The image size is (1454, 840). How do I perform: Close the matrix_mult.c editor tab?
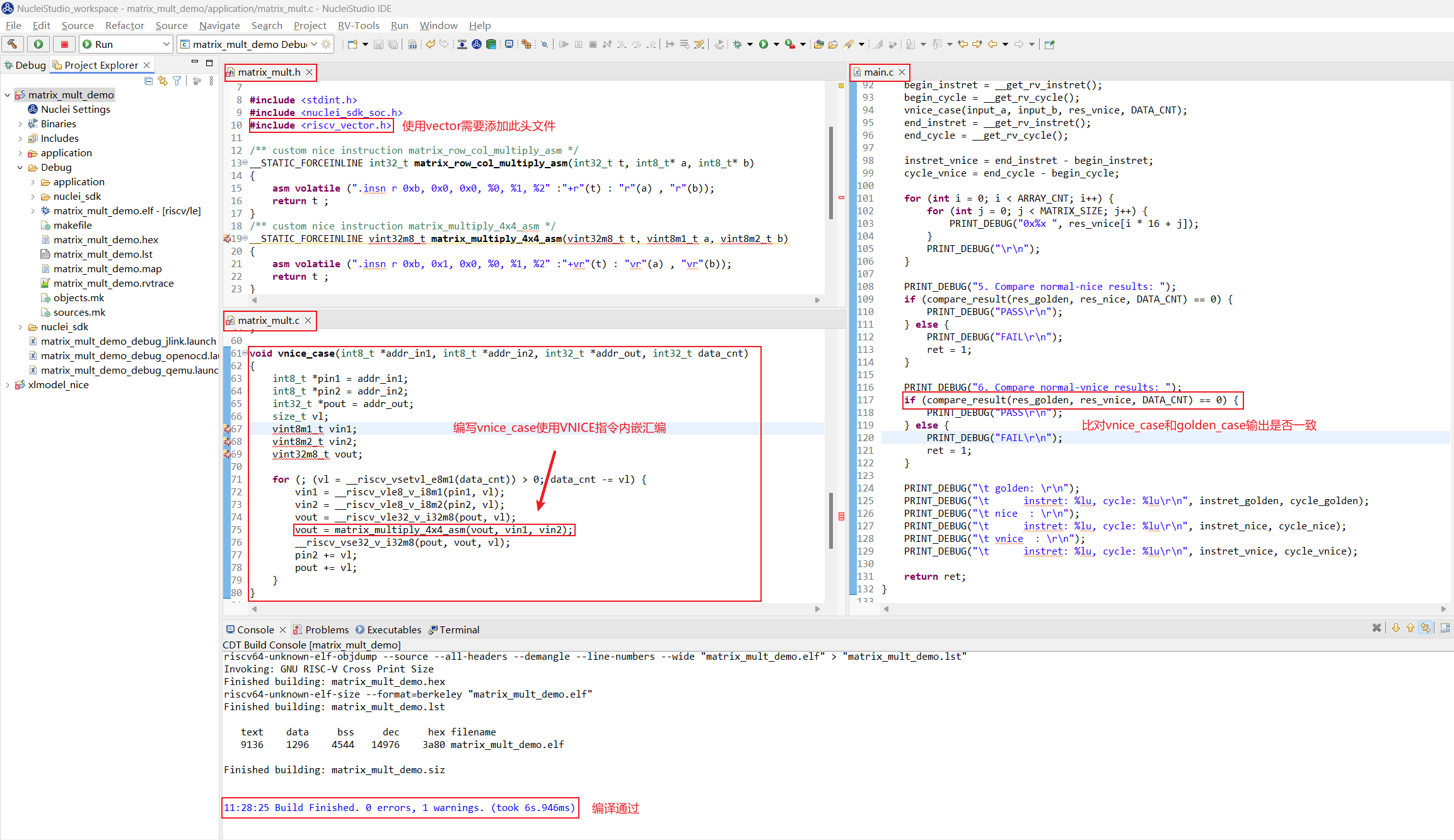(x=308, y=321)
